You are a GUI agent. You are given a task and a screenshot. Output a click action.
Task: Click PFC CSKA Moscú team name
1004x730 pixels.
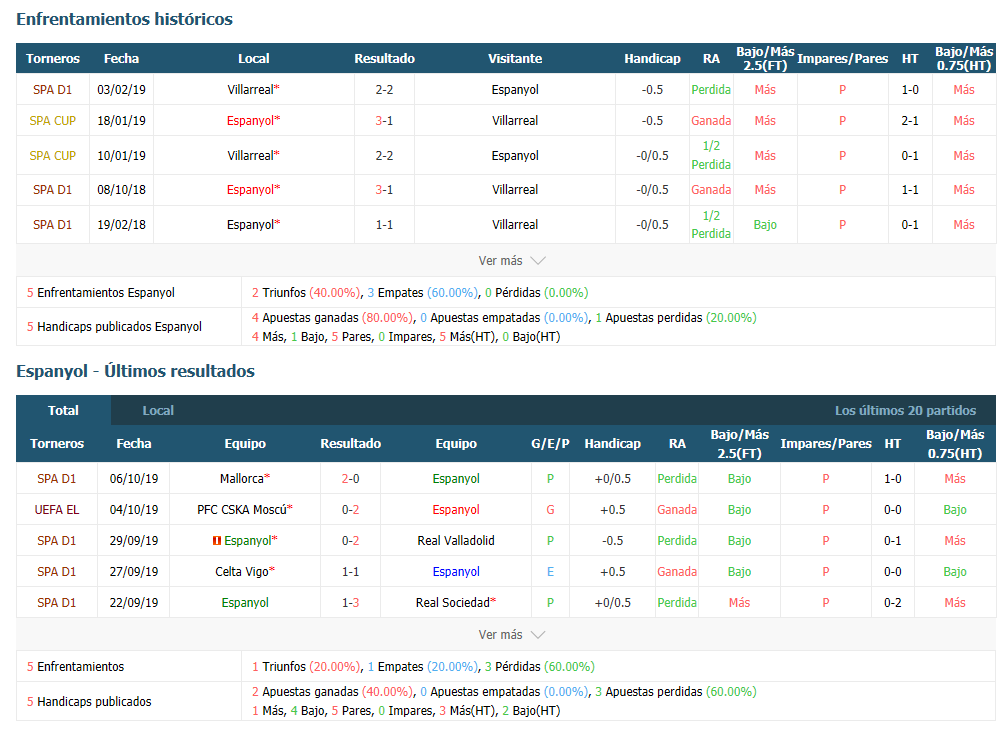245,510
